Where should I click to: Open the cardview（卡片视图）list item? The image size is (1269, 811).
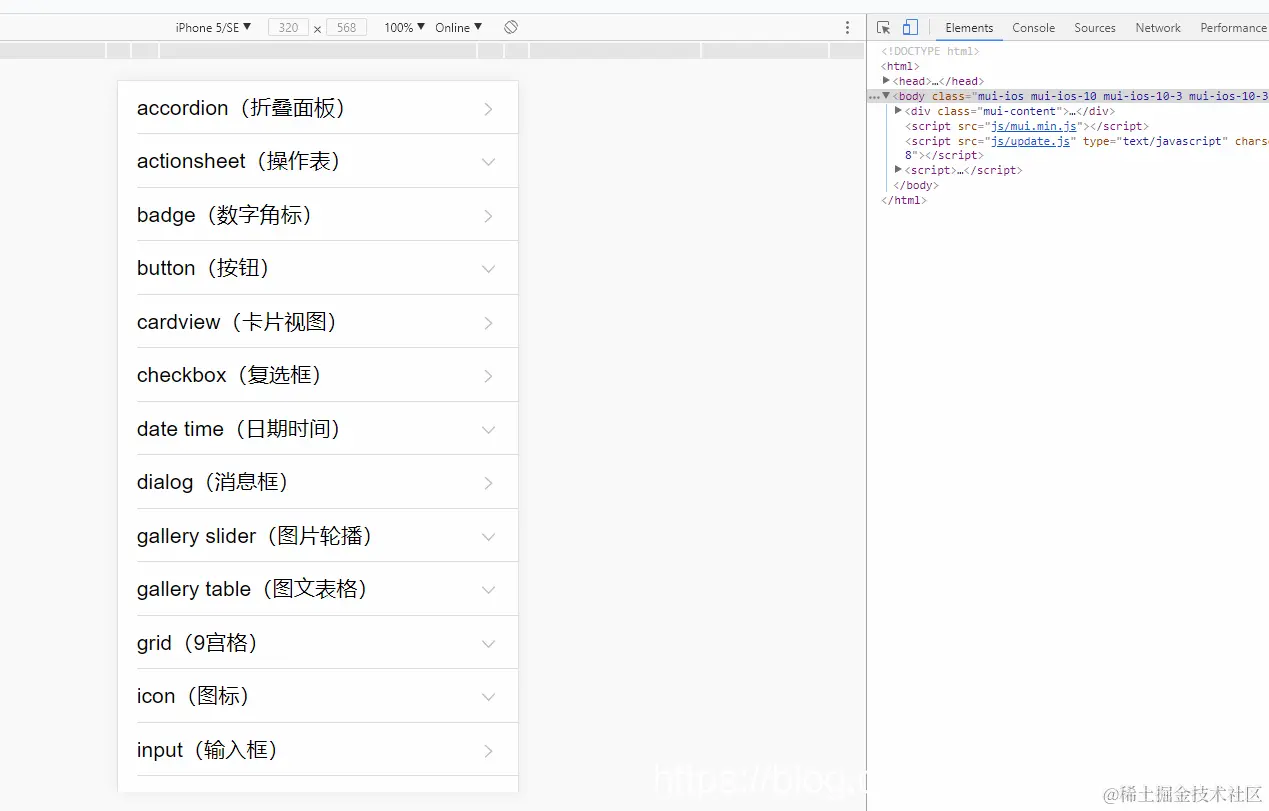(x=318, y=322)
